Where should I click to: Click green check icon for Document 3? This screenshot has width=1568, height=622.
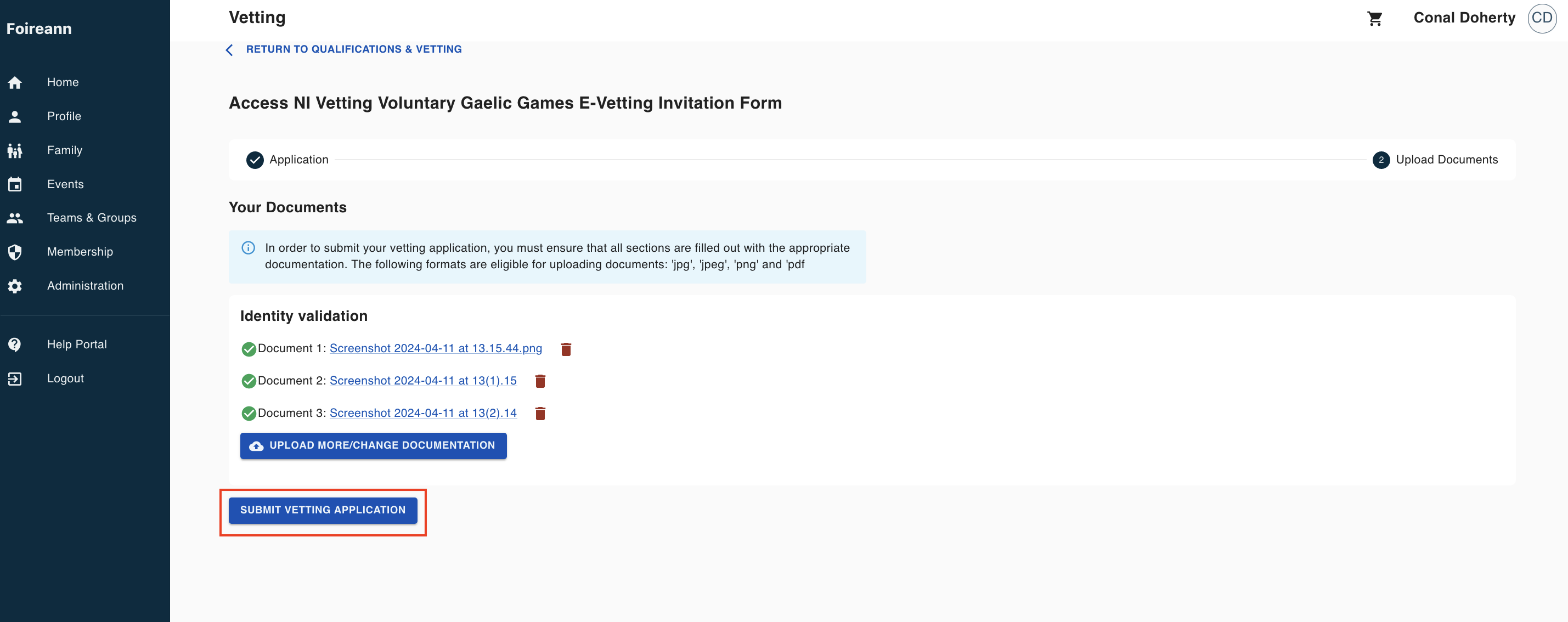point(249,413)
